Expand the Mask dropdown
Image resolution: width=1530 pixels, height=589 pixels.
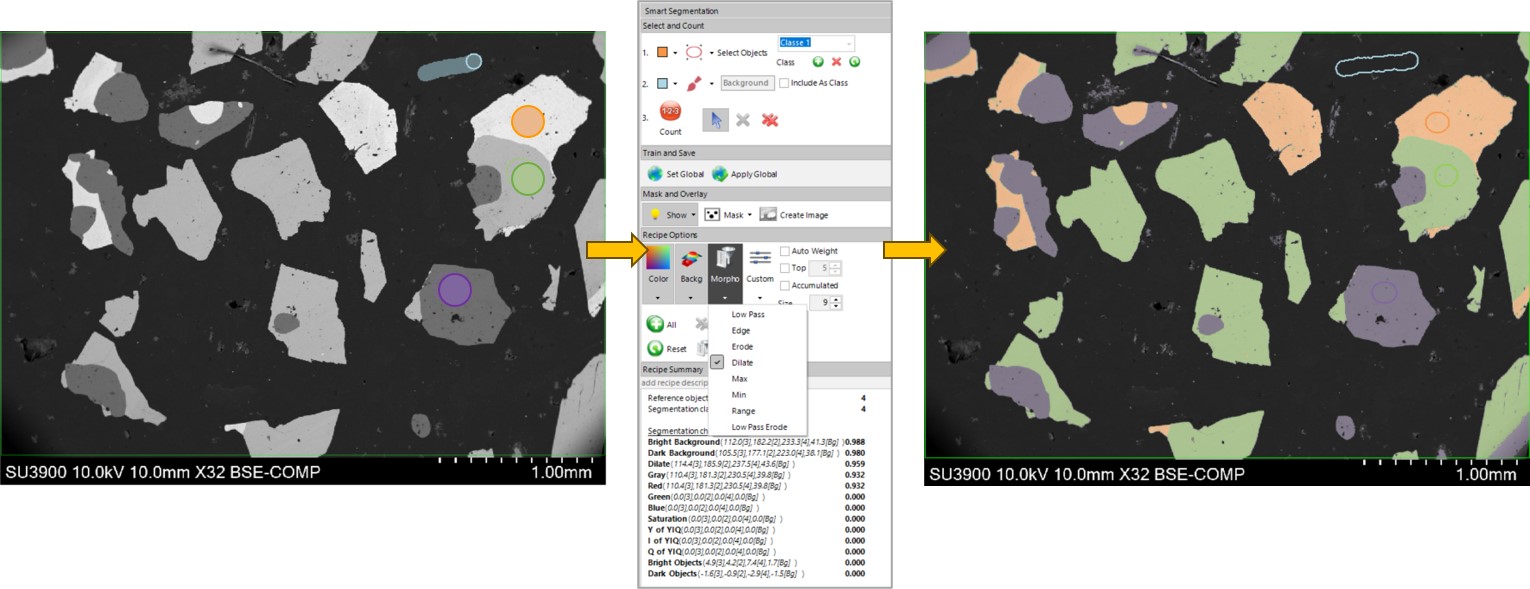[749, 215]
